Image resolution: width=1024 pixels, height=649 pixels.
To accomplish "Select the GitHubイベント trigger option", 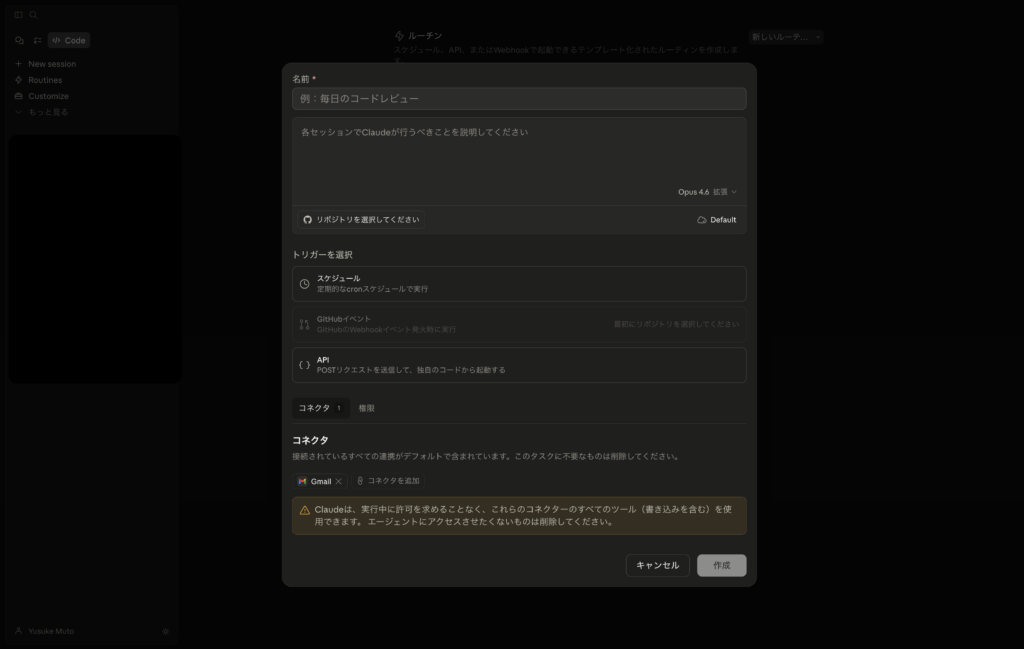I will (518, 324).
